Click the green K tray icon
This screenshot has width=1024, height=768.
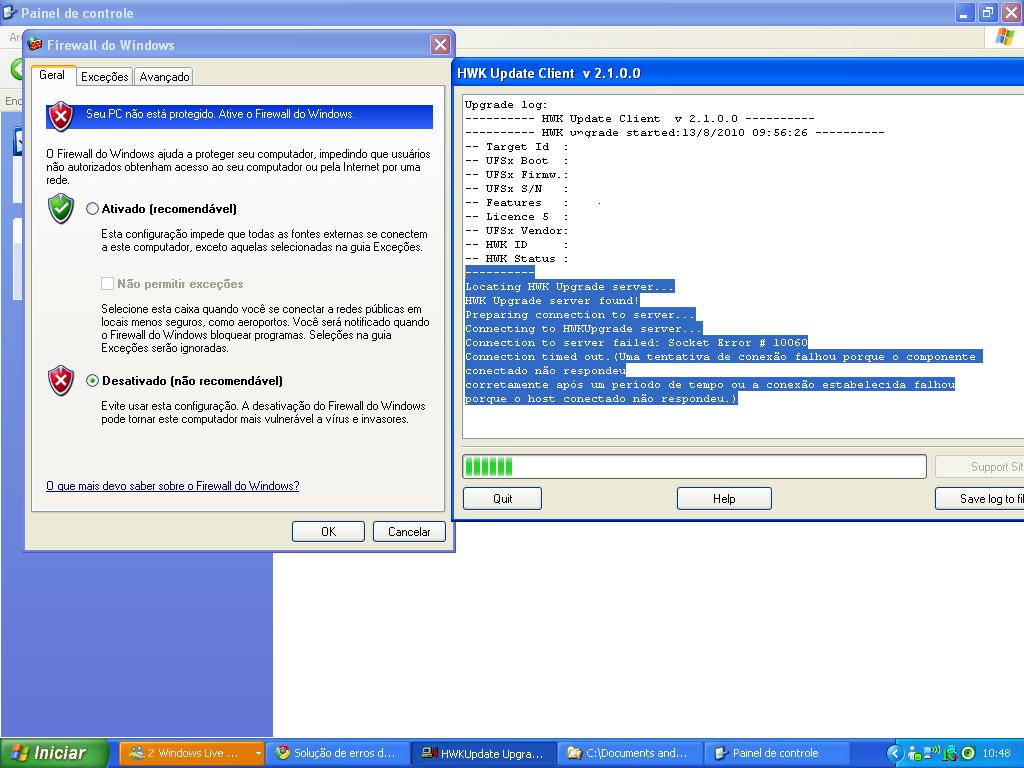point(950,753)
